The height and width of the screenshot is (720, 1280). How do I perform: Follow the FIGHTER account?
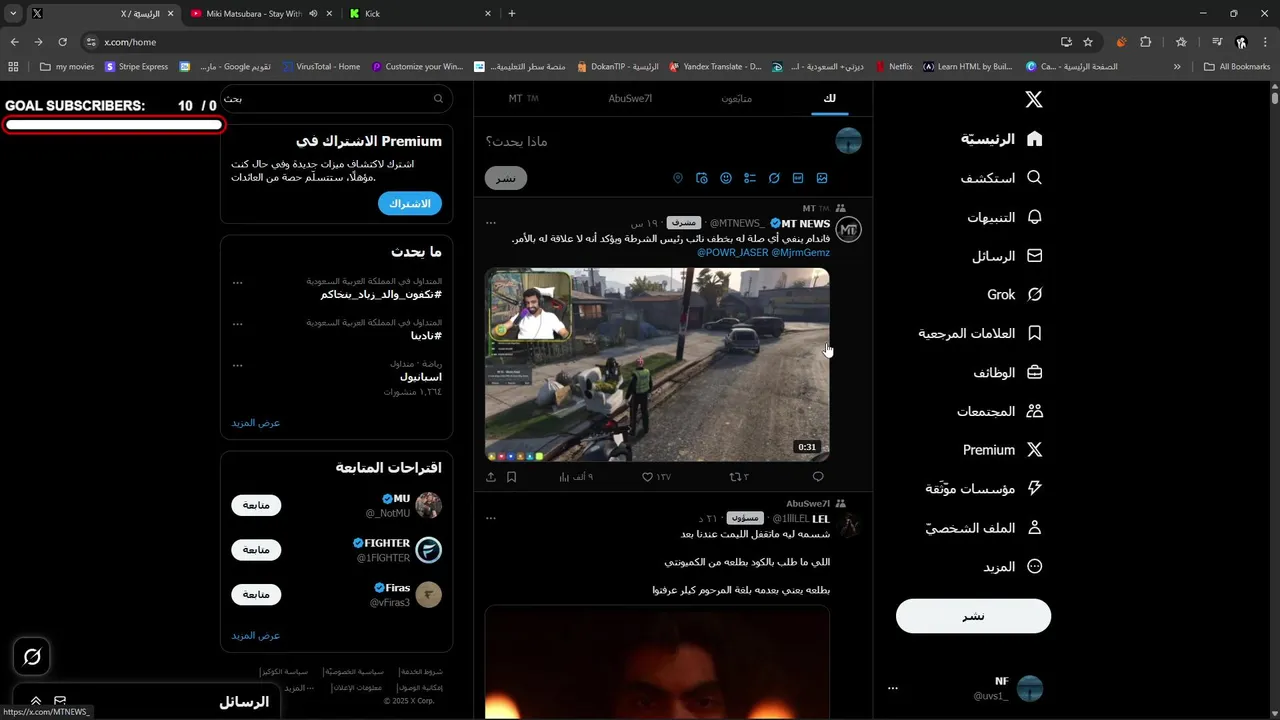pyautogui.click(x=256, y=550)
